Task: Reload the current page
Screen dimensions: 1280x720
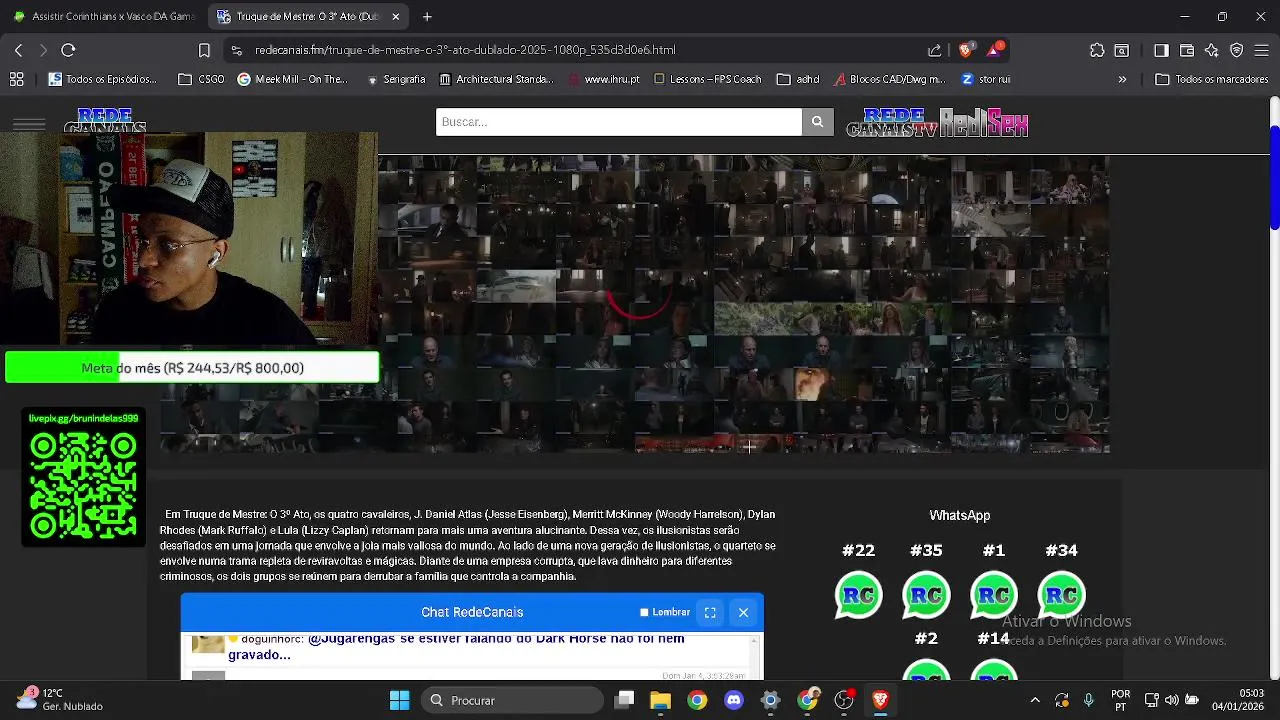Action: point(68,50)
